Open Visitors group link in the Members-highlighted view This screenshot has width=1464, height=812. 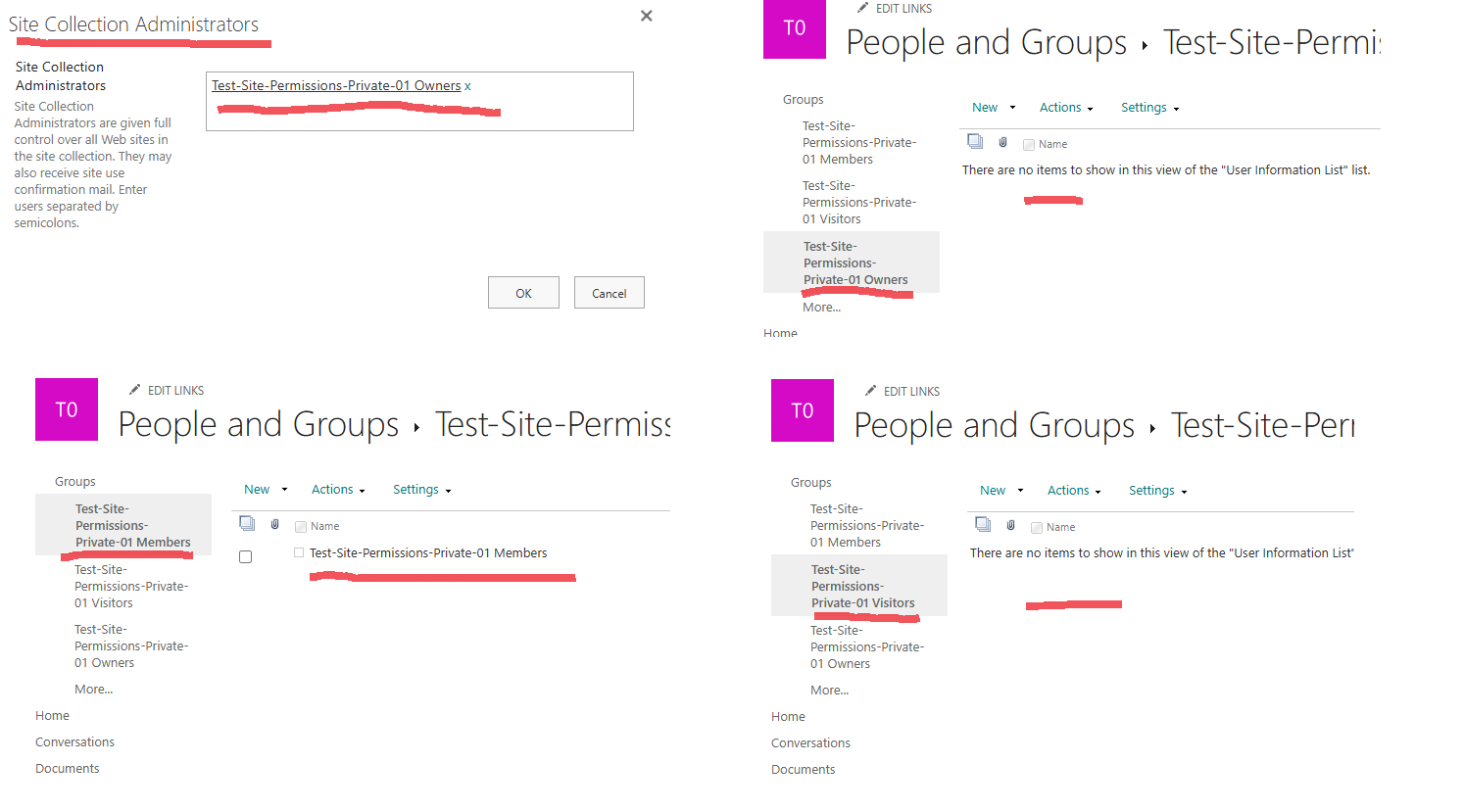[x=131, y=586]
